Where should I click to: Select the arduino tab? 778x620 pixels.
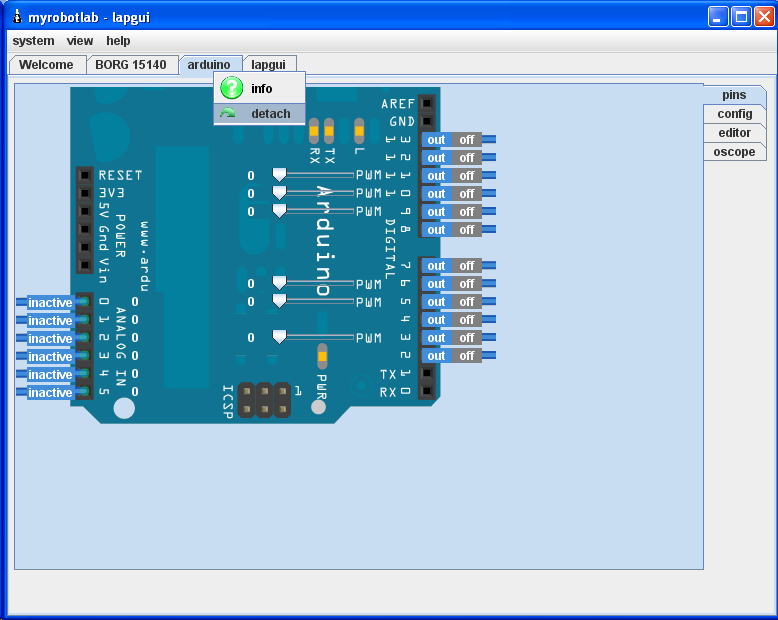209,64
